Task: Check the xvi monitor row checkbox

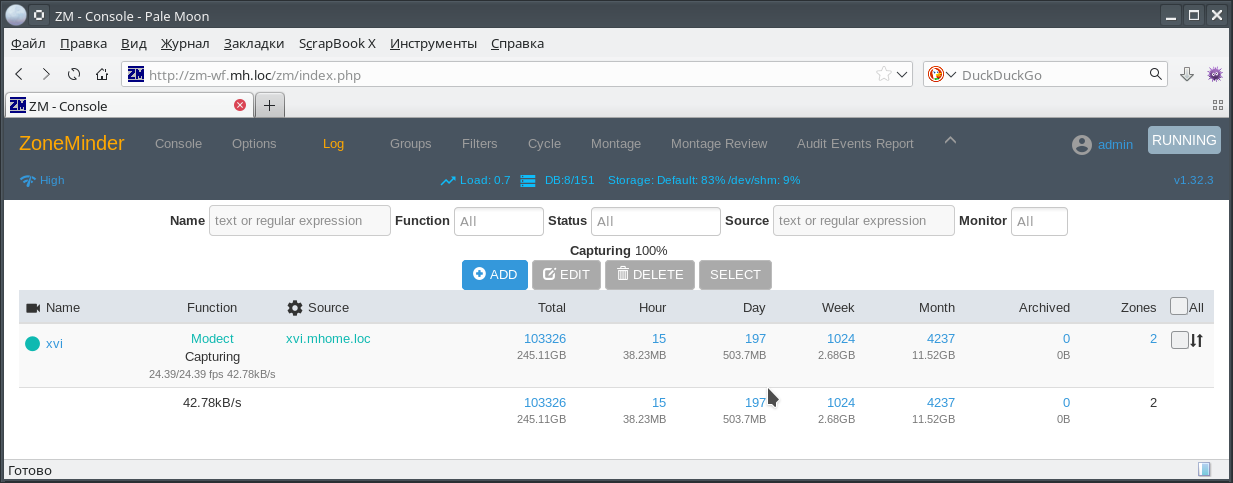Action: pos(1179,340)
